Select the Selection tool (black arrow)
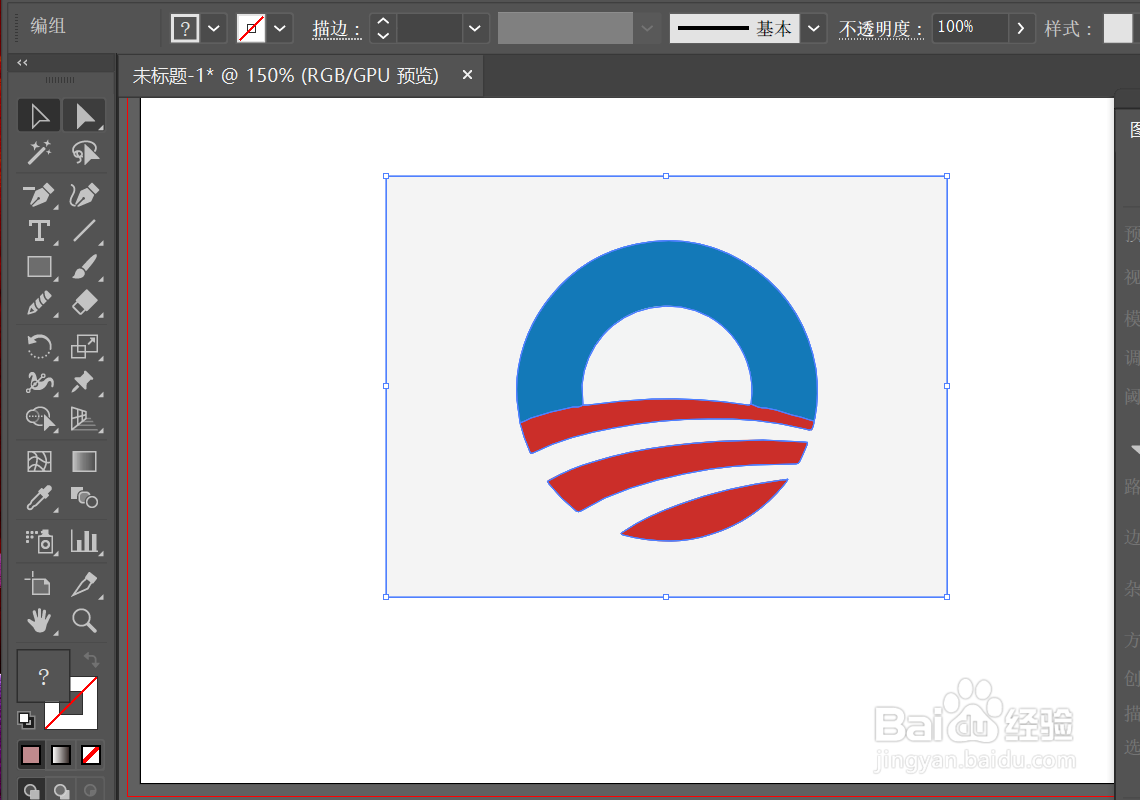Viewport: 1140px width, 800px height. point(39,116)
